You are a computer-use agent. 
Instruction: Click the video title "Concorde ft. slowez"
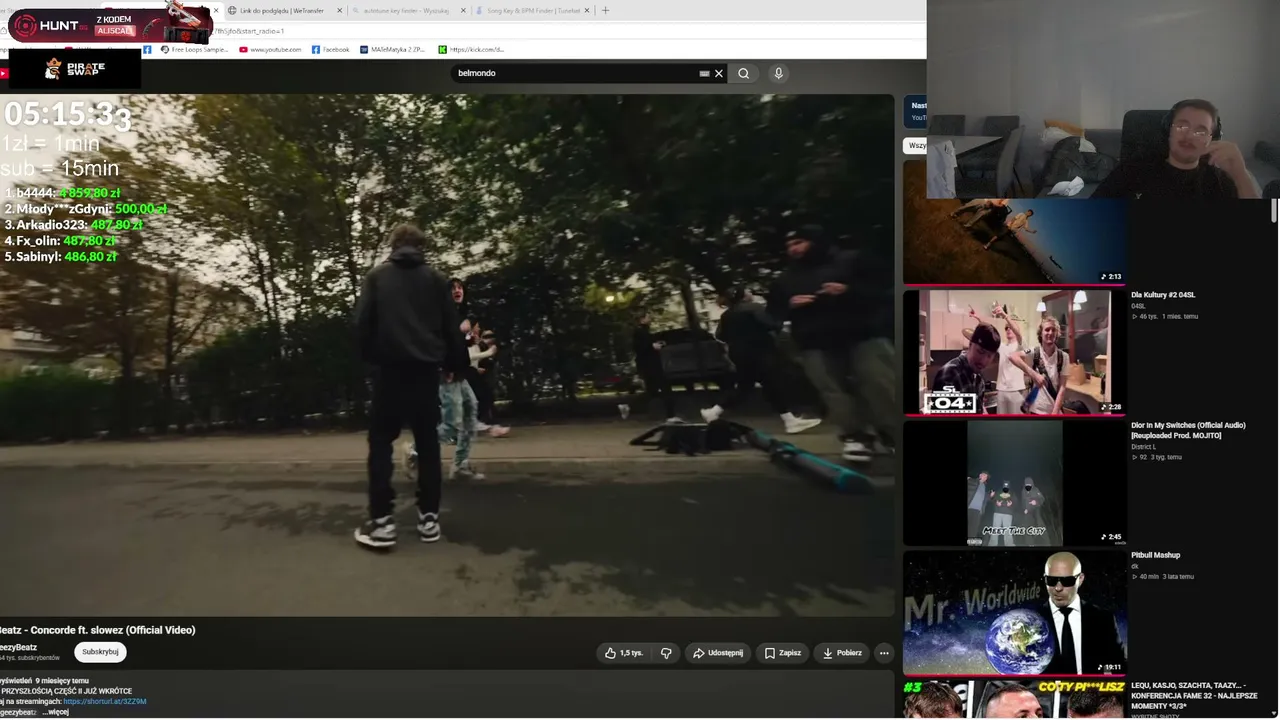click(x=98, y=630)
